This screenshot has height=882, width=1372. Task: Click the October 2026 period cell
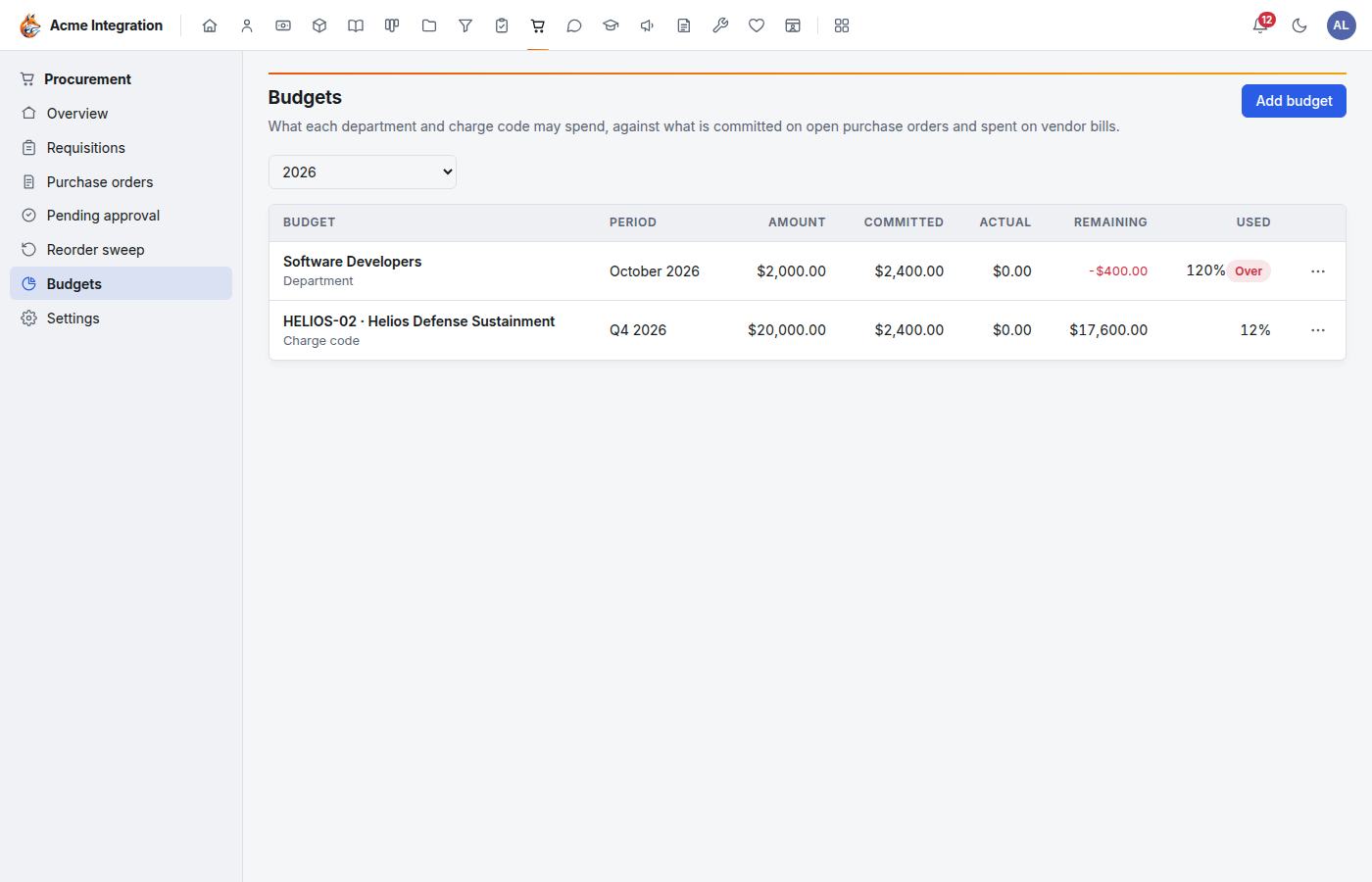655,271
